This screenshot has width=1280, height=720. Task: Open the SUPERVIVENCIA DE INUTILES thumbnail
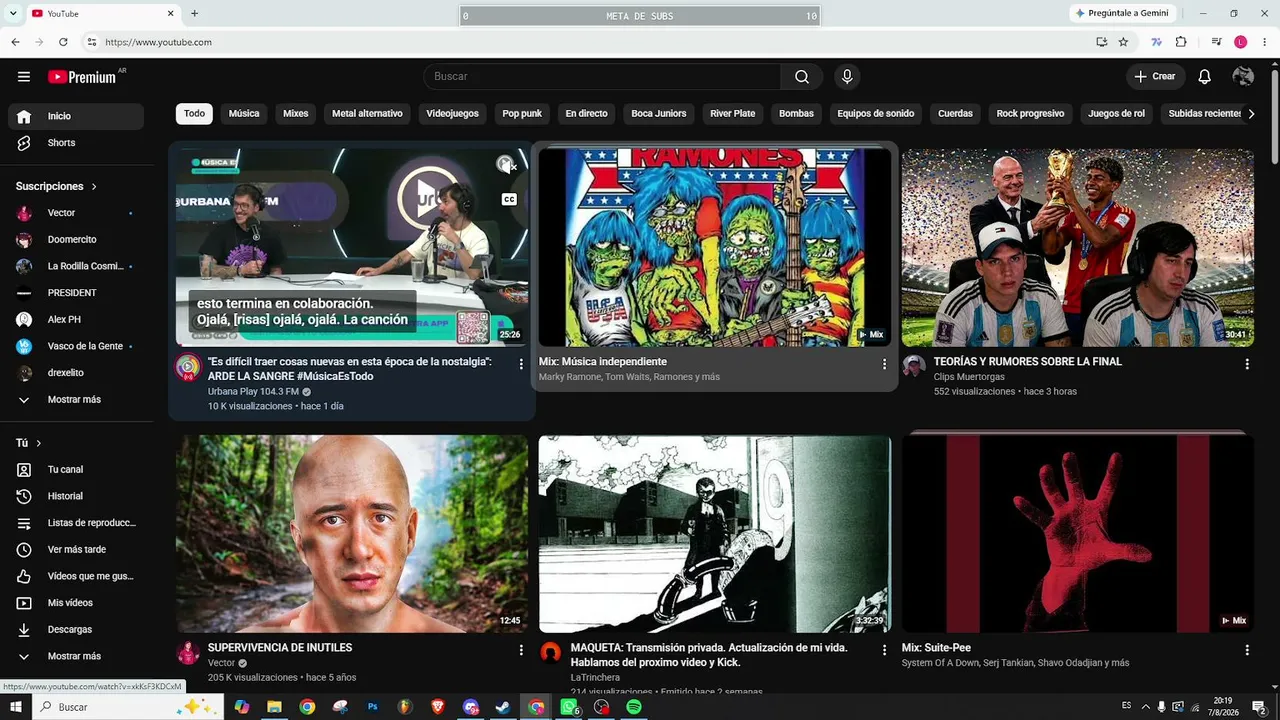[352, 534]
